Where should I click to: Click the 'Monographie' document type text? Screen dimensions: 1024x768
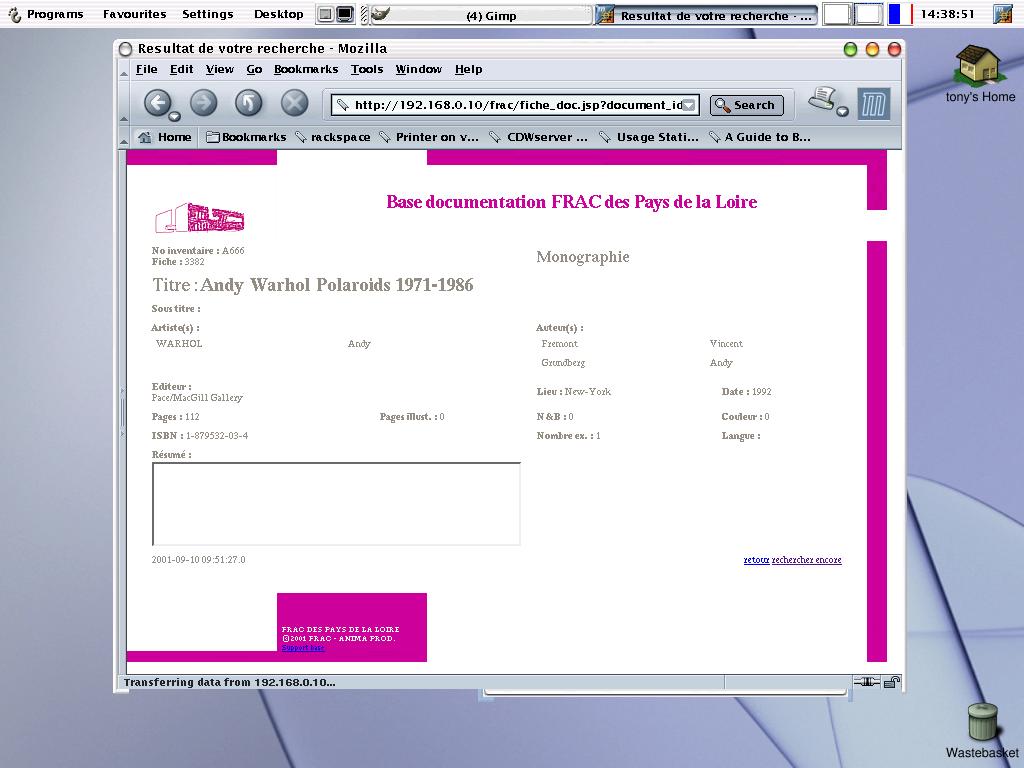(x=583, y=257)
